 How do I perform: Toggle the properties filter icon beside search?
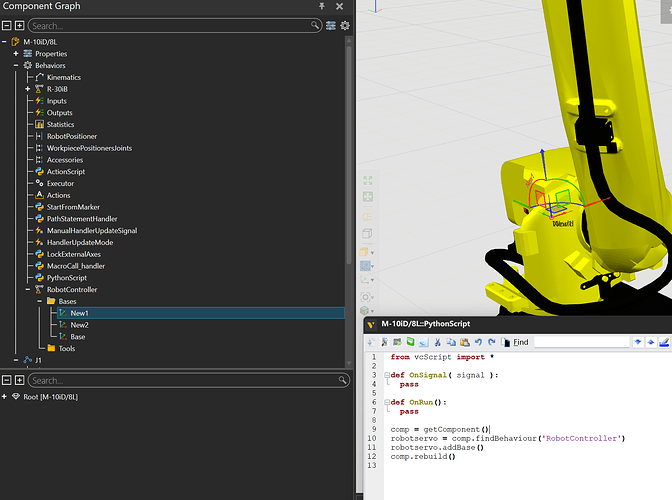pos(331,25)
